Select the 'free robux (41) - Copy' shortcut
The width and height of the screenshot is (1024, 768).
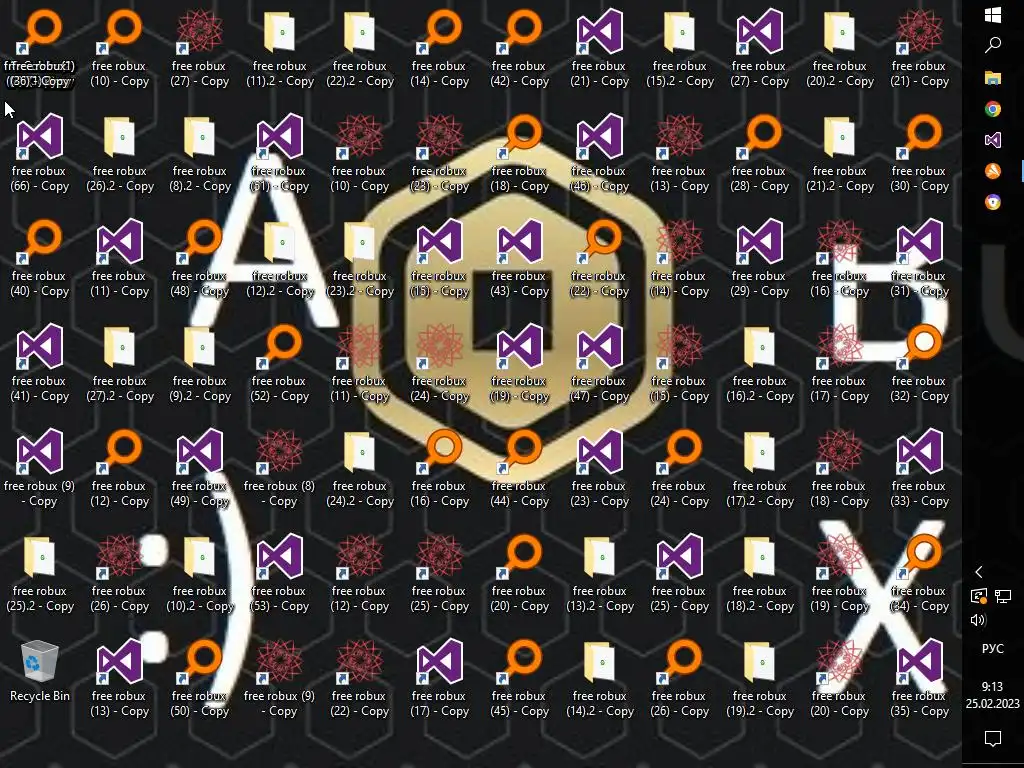pyautogui.click(x=40, y=364)
